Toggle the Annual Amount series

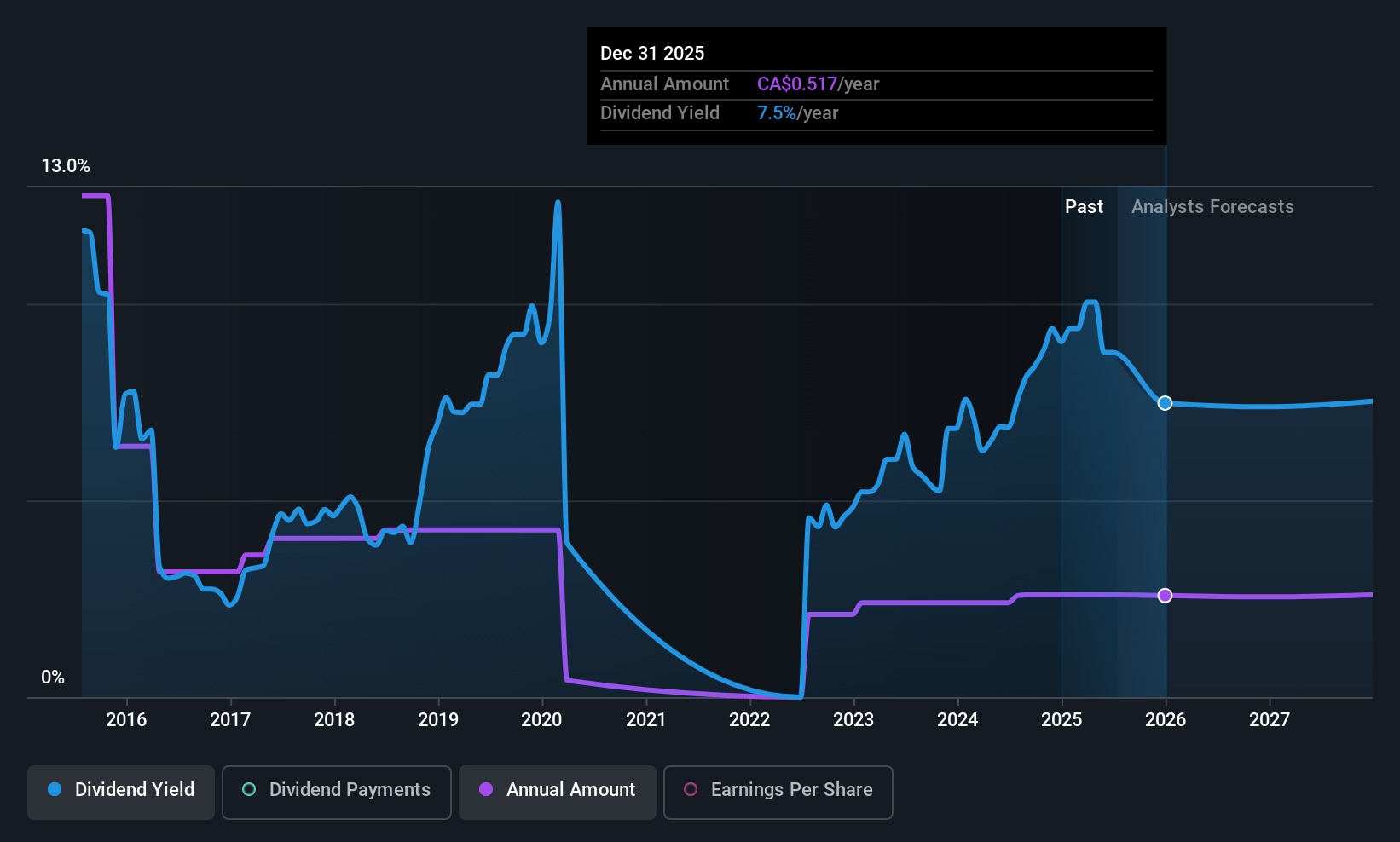coord(558,792)
